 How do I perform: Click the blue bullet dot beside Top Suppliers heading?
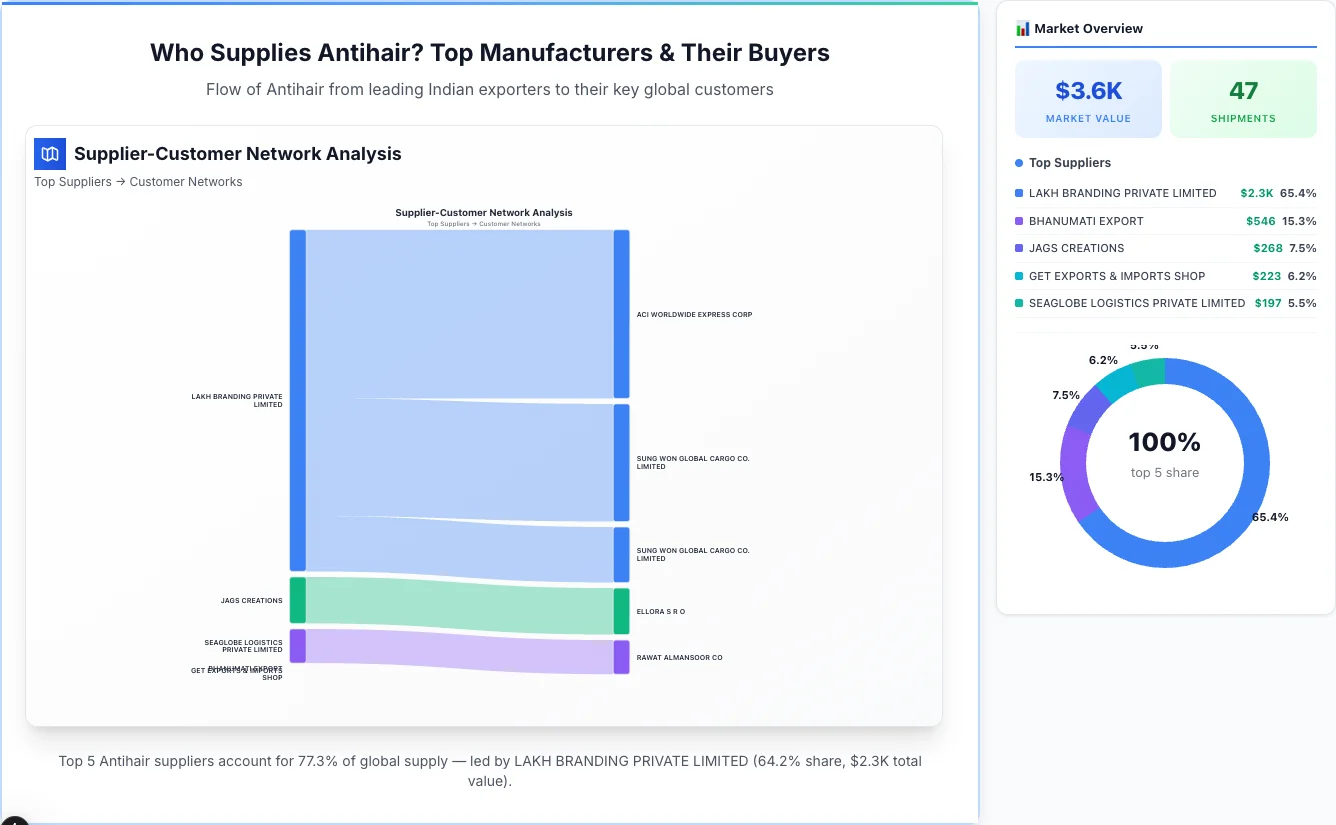point(1017,162)
